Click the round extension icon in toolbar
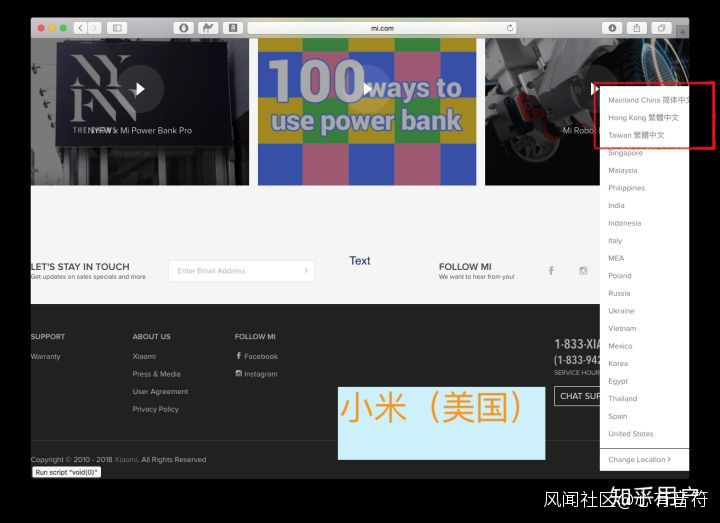The image size is (720, 523). (x=184, y=28)
